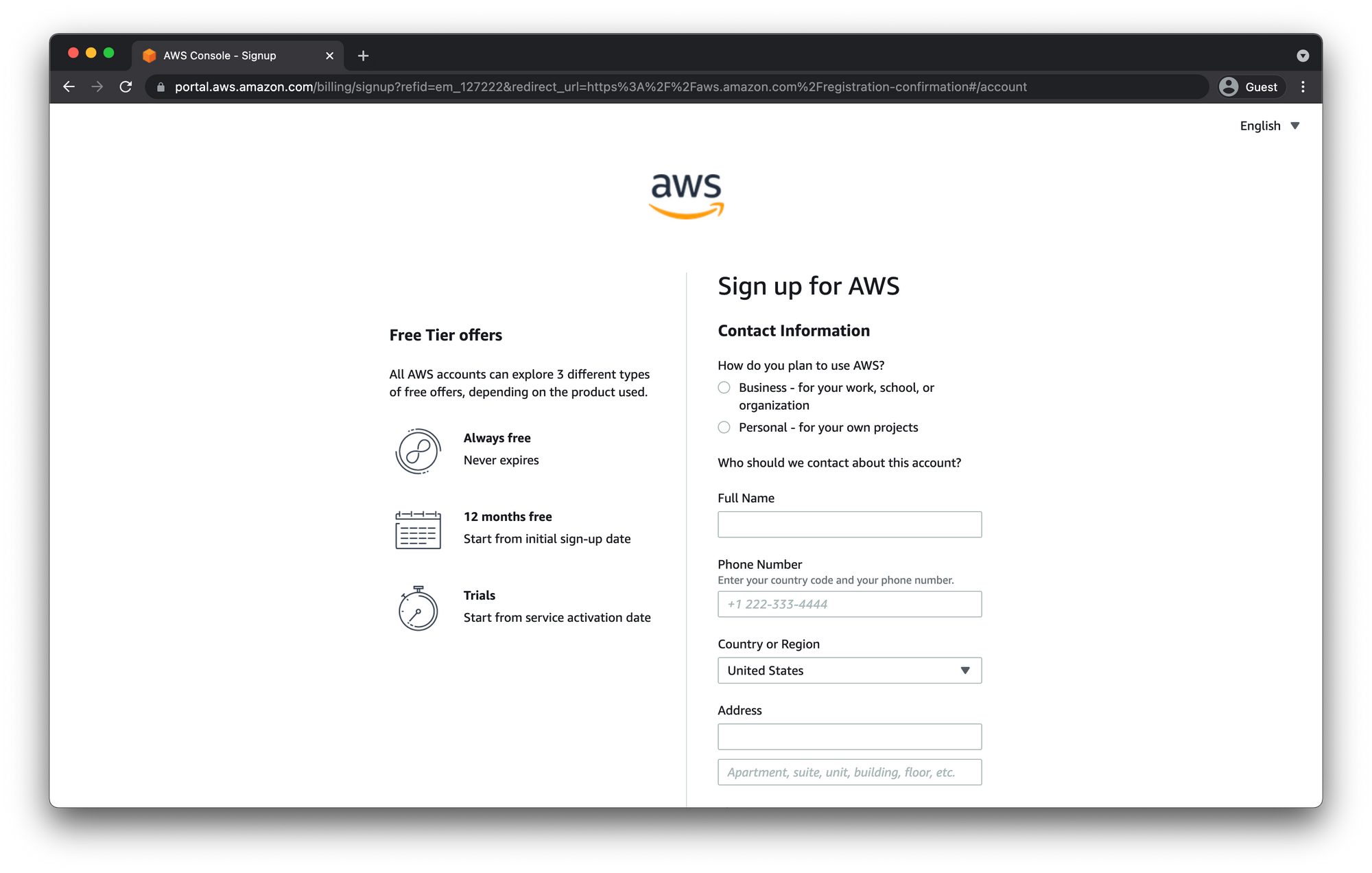Select Personal radio button option
Screen dimensions: 1372x873
pyautogui.click(x=724, y=428)
